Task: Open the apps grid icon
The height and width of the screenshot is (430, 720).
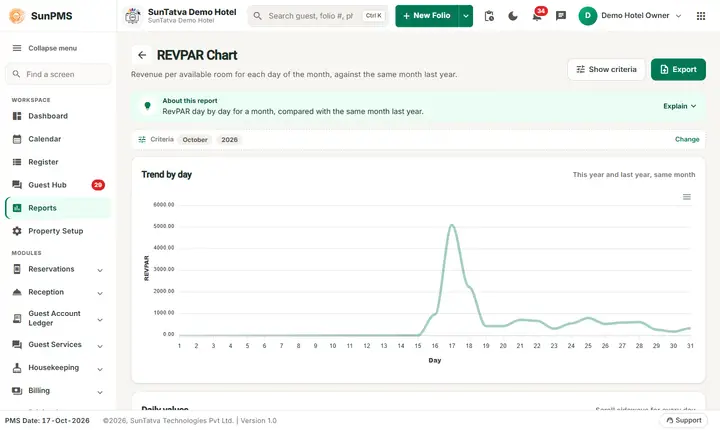Action: pos(701,16)
